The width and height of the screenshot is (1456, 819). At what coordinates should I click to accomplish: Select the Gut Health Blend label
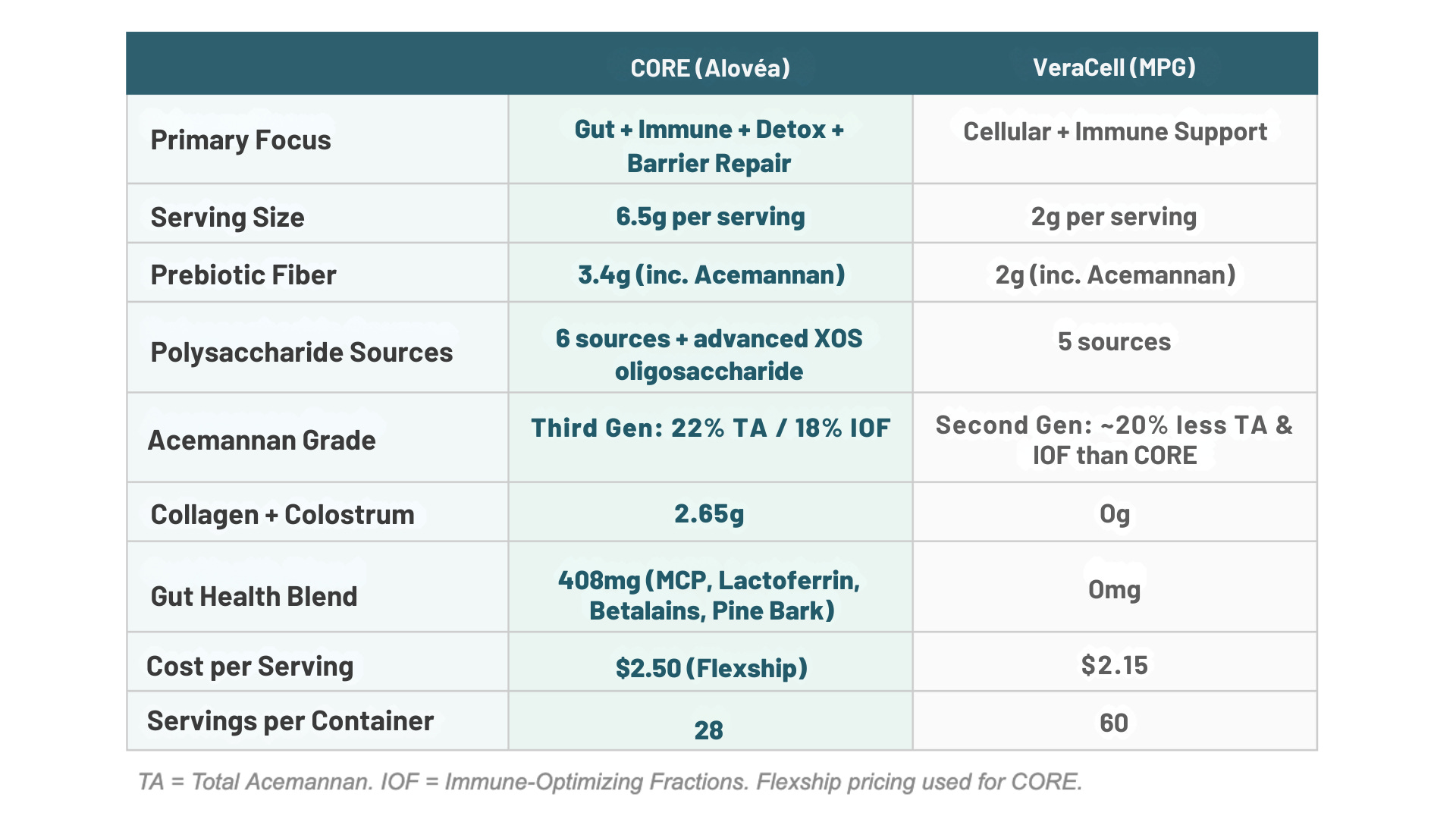253,597
